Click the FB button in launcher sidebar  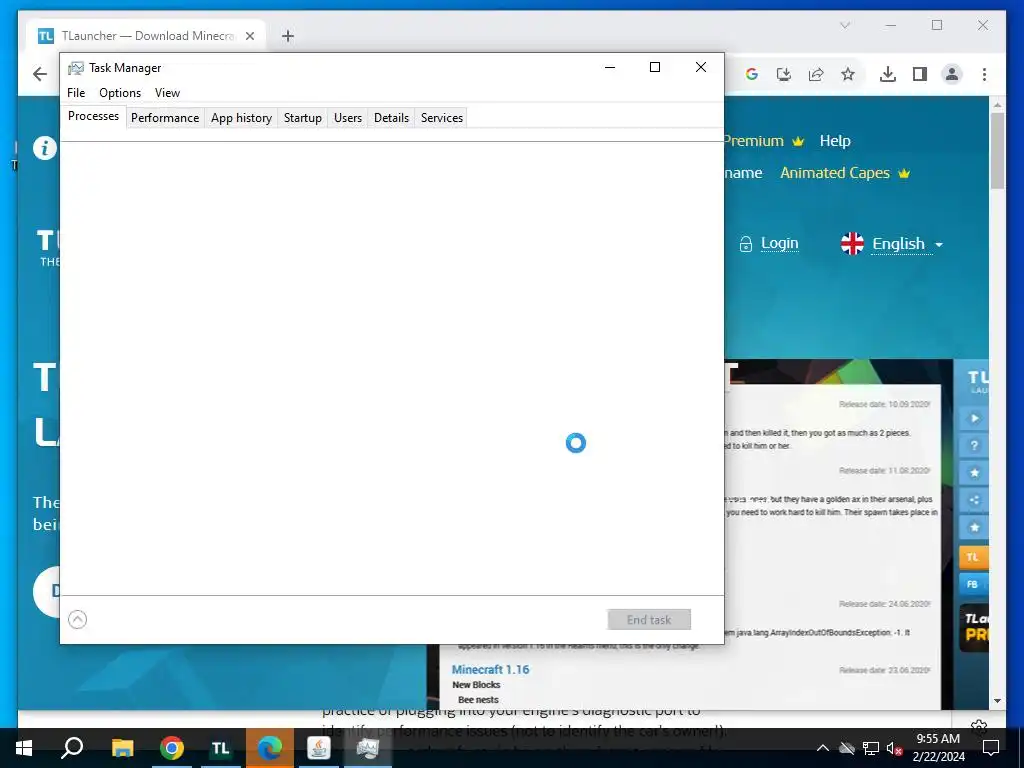(973, 584)
